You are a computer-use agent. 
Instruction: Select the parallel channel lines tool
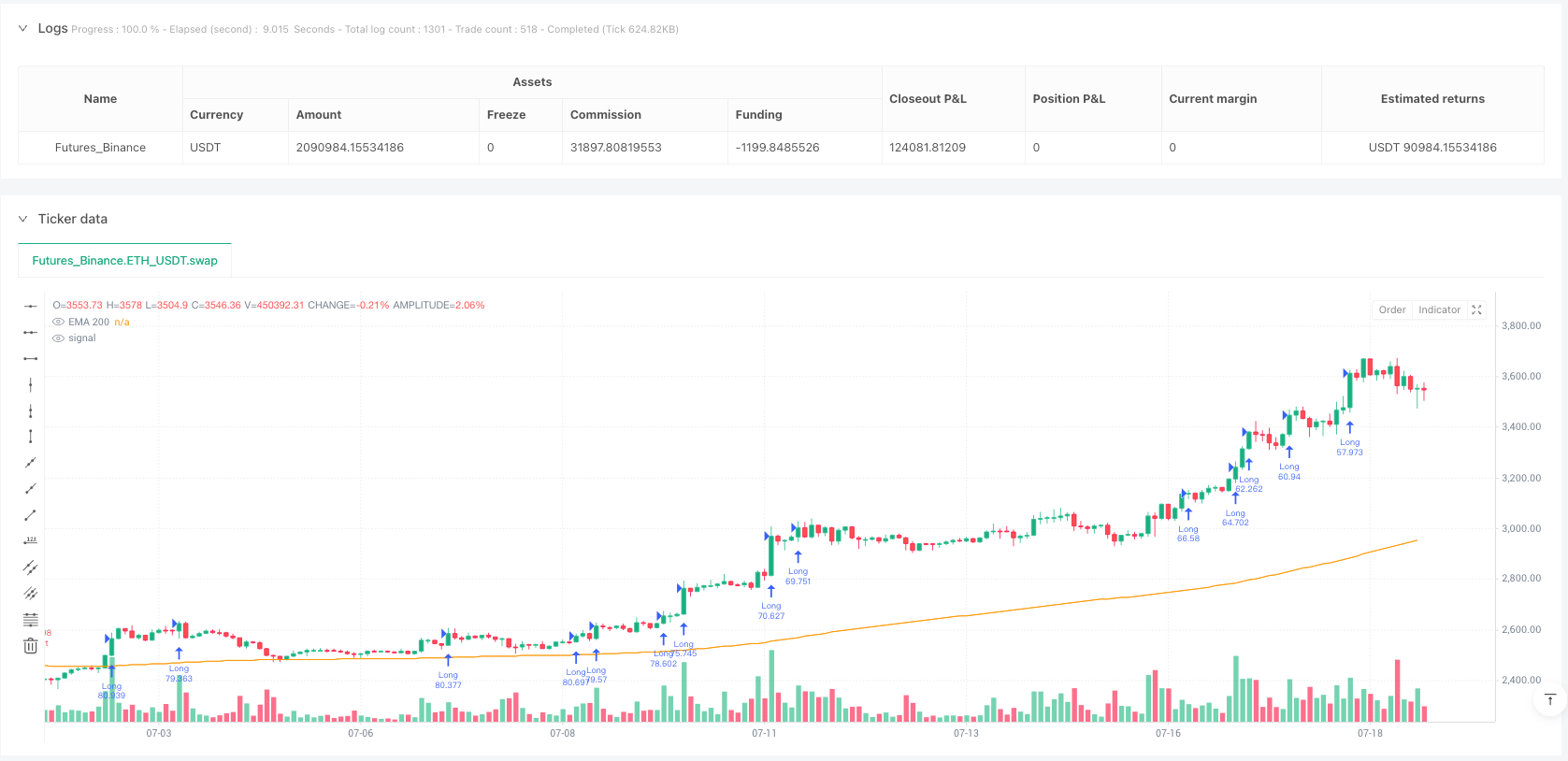pos(31,567)
